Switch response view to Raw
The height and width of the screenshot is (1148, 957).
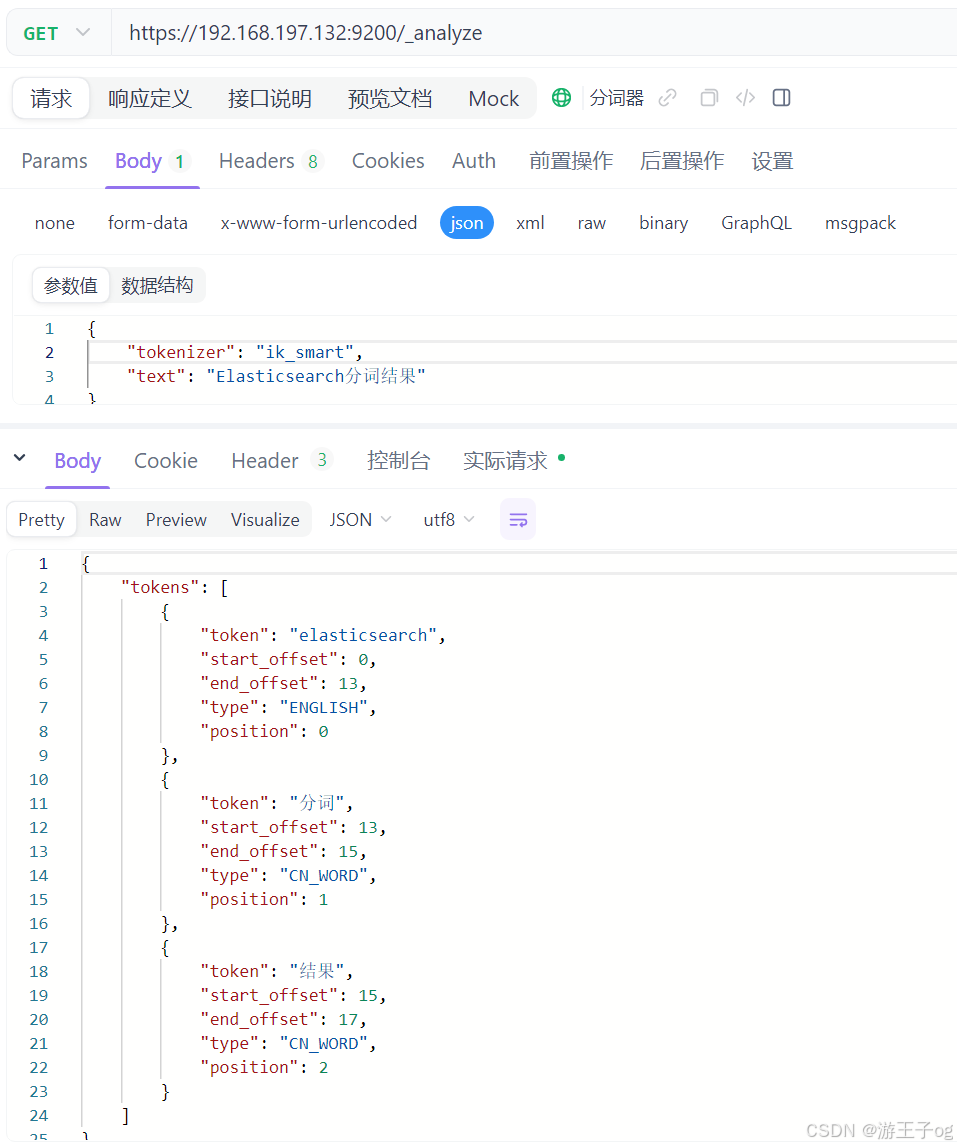click(105, 519)
